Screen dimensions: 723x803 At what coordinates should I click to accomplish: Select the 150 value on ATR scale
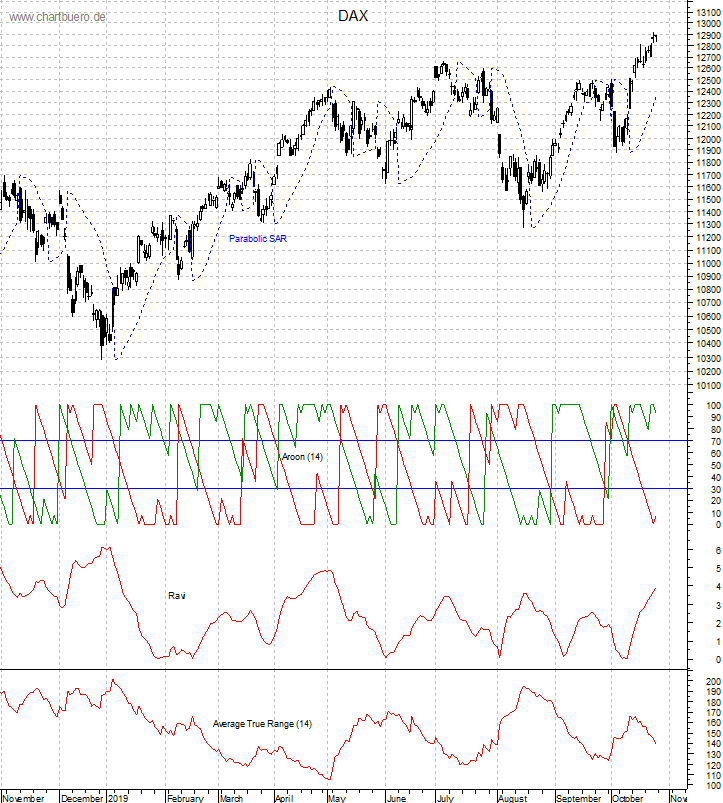click(713, 734)
